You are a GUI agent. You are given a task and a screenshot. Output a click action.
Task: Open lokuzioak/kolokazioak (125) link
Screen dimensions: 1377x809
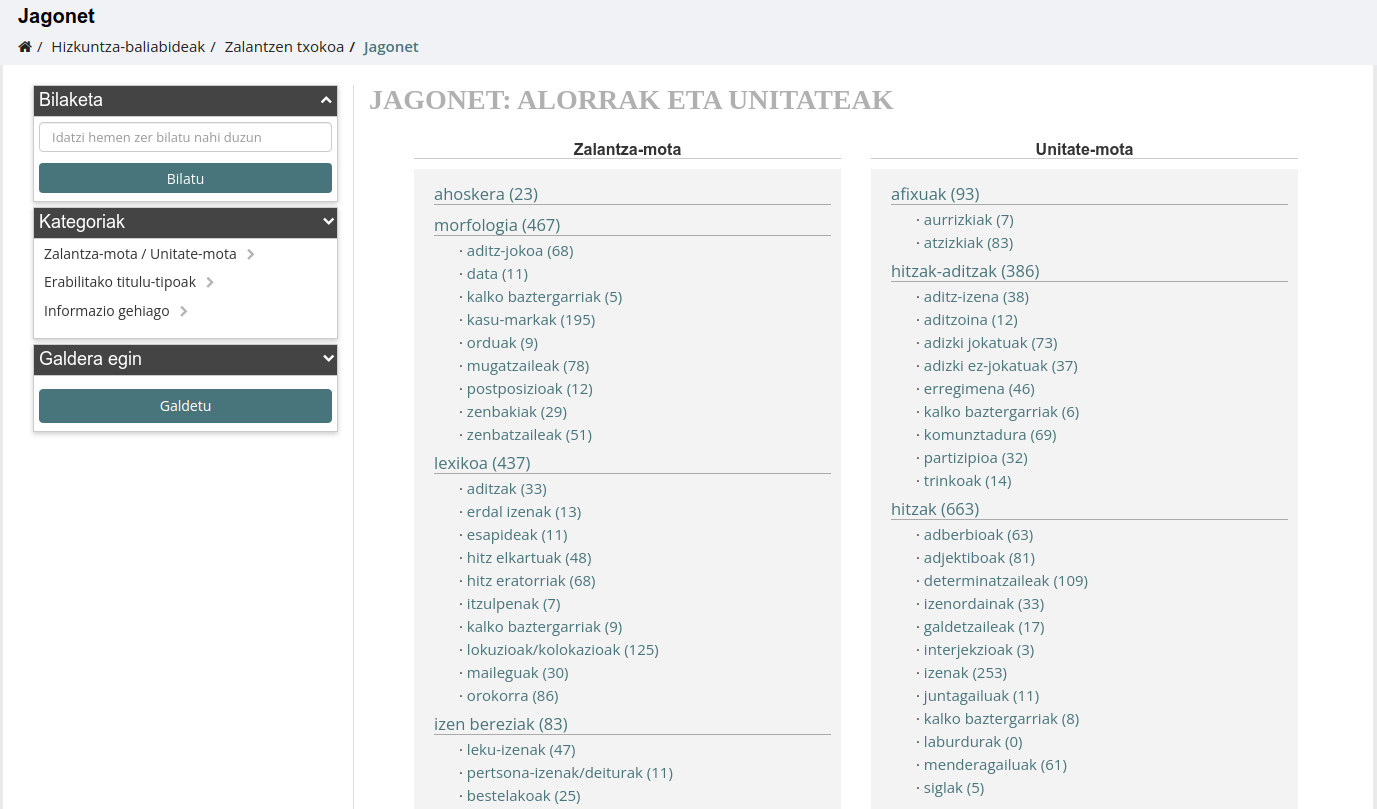click(x=563, y=650)
